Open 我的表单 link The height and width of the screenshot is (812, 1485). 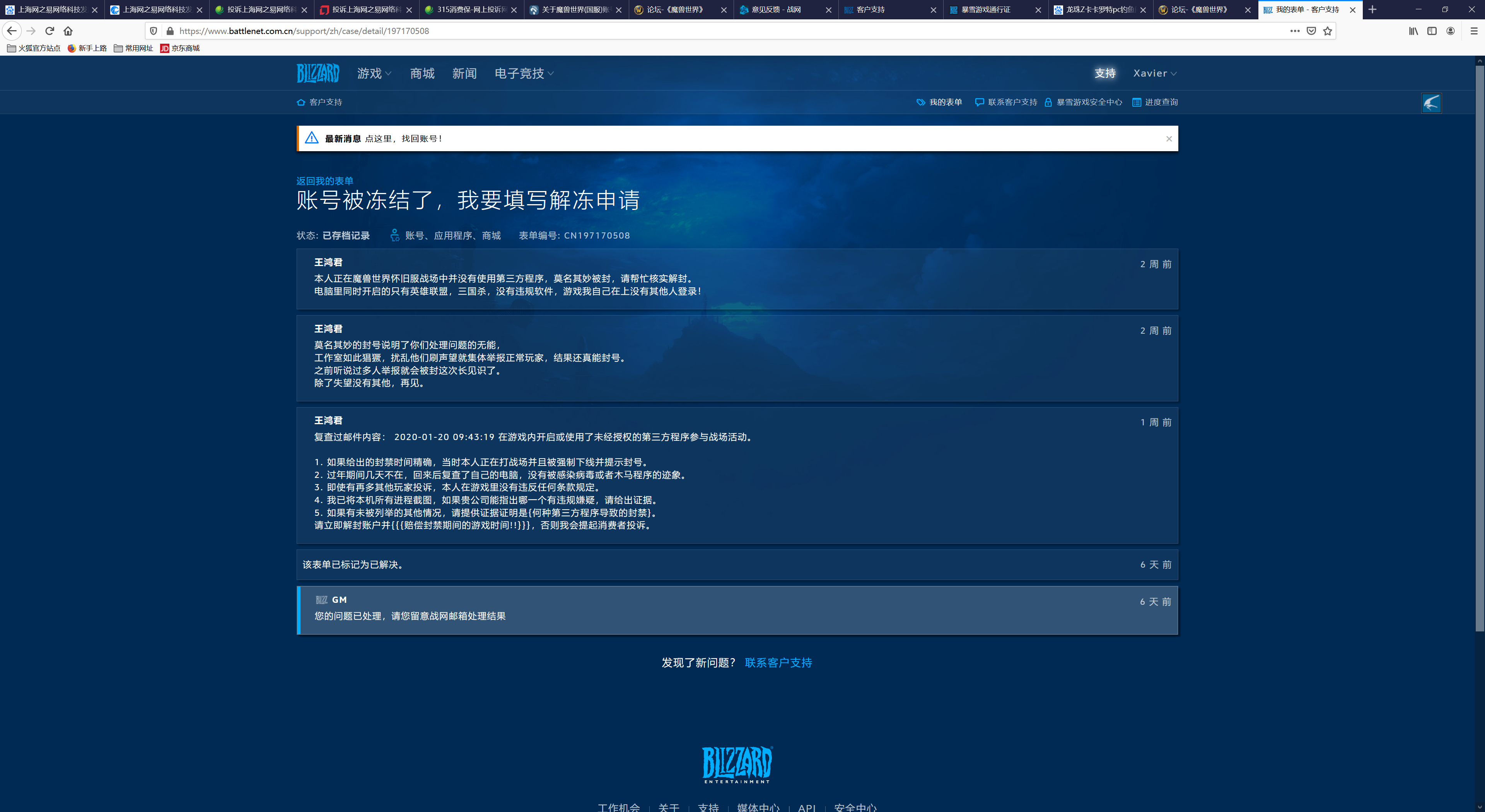[x=939, y=102]
